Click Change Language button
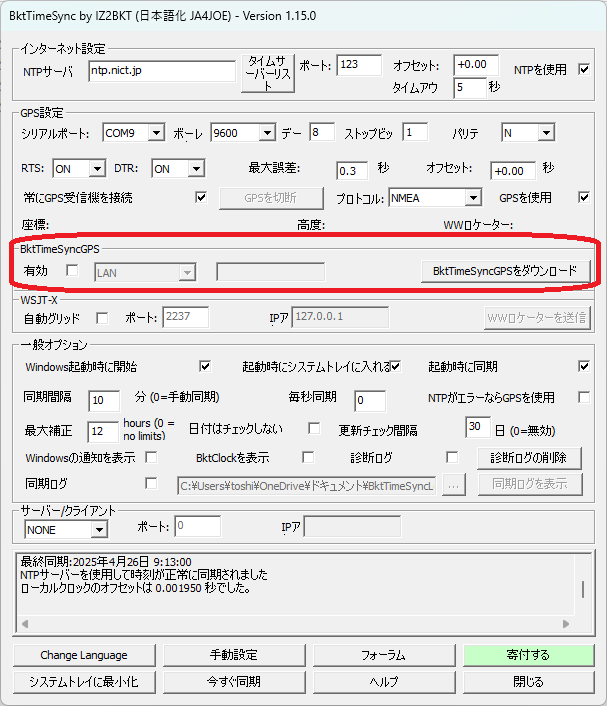This screenshot has height=706, width=607. (x=84, y=655)
